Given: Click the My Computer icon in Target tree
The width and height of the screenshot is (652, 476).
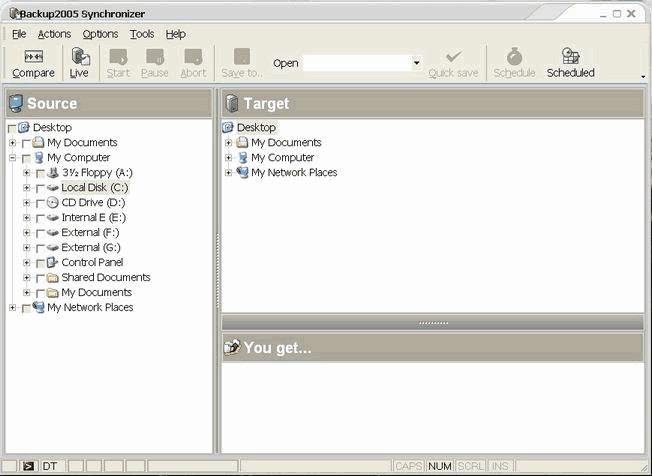Looking at the screenshot, I should 243,158.
